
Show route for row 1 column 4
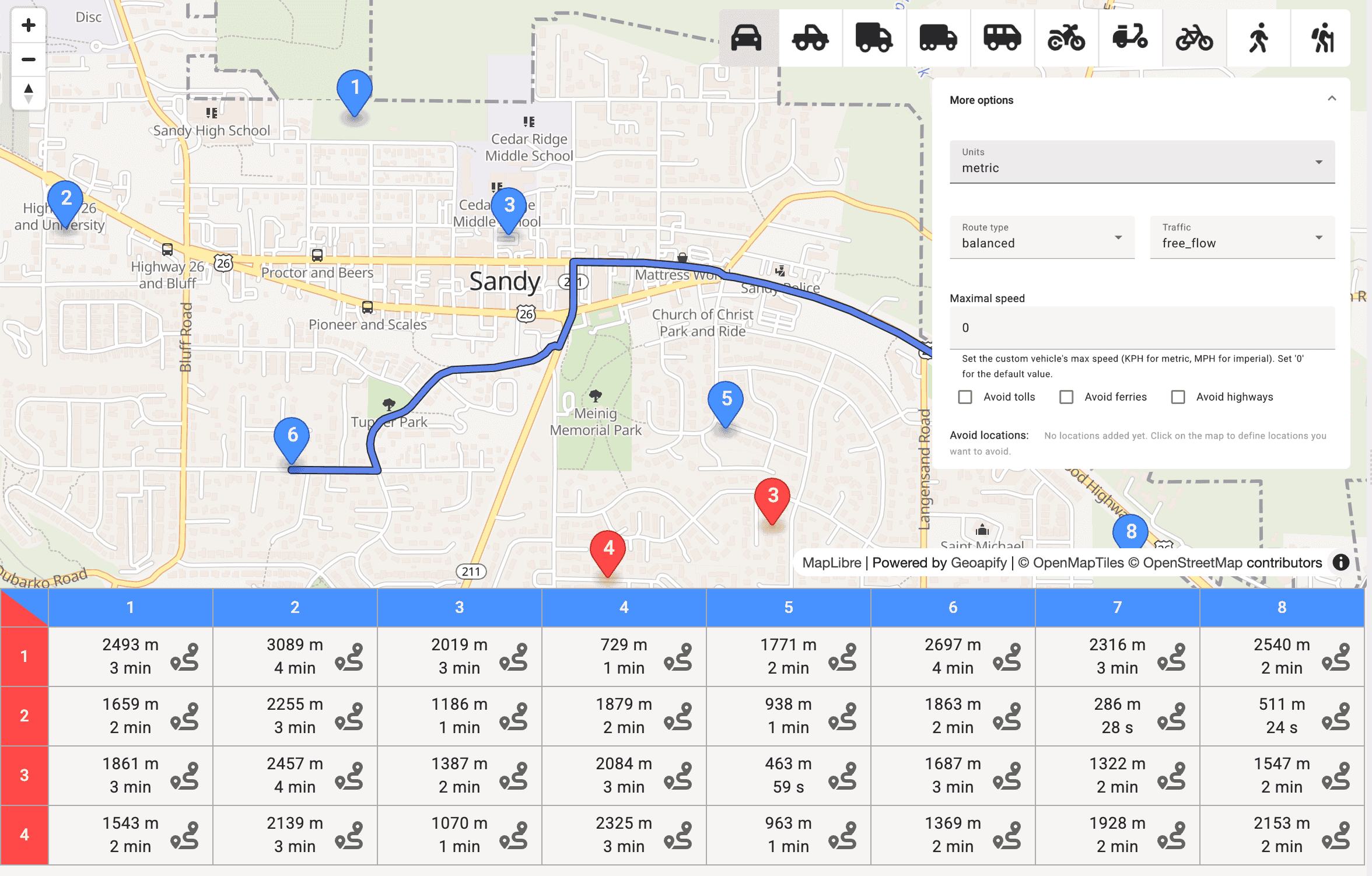tap(678, 657)
